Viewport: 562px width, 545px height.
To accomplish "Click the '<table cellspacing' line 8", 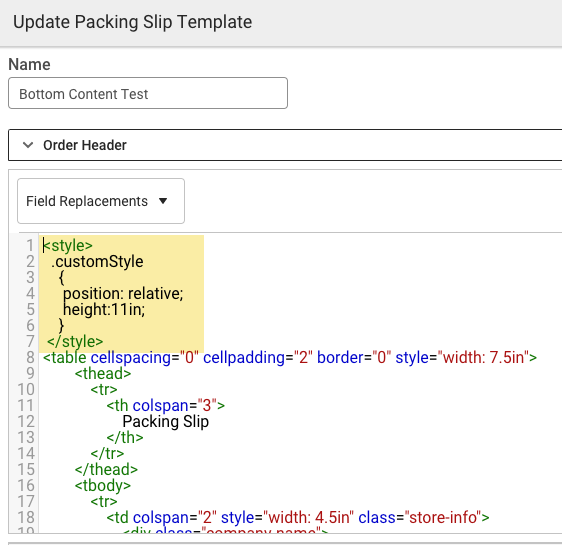I will click(290, 357).
